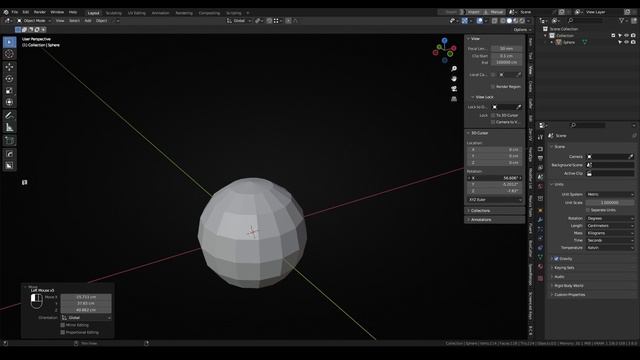Open the XYZ Euler rotation mode dropdown

(x=495, y=200)
